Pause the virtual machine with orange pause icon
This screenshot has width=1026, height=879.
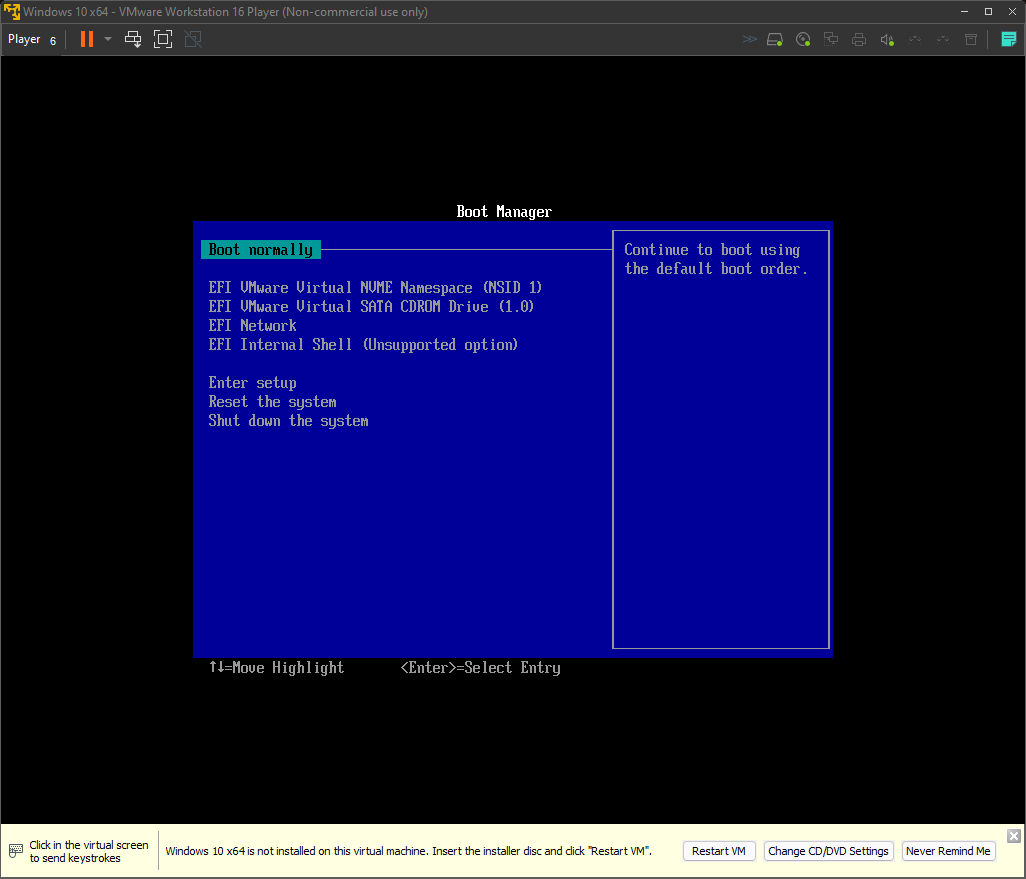pyautogui.click(x=87, y=39)
